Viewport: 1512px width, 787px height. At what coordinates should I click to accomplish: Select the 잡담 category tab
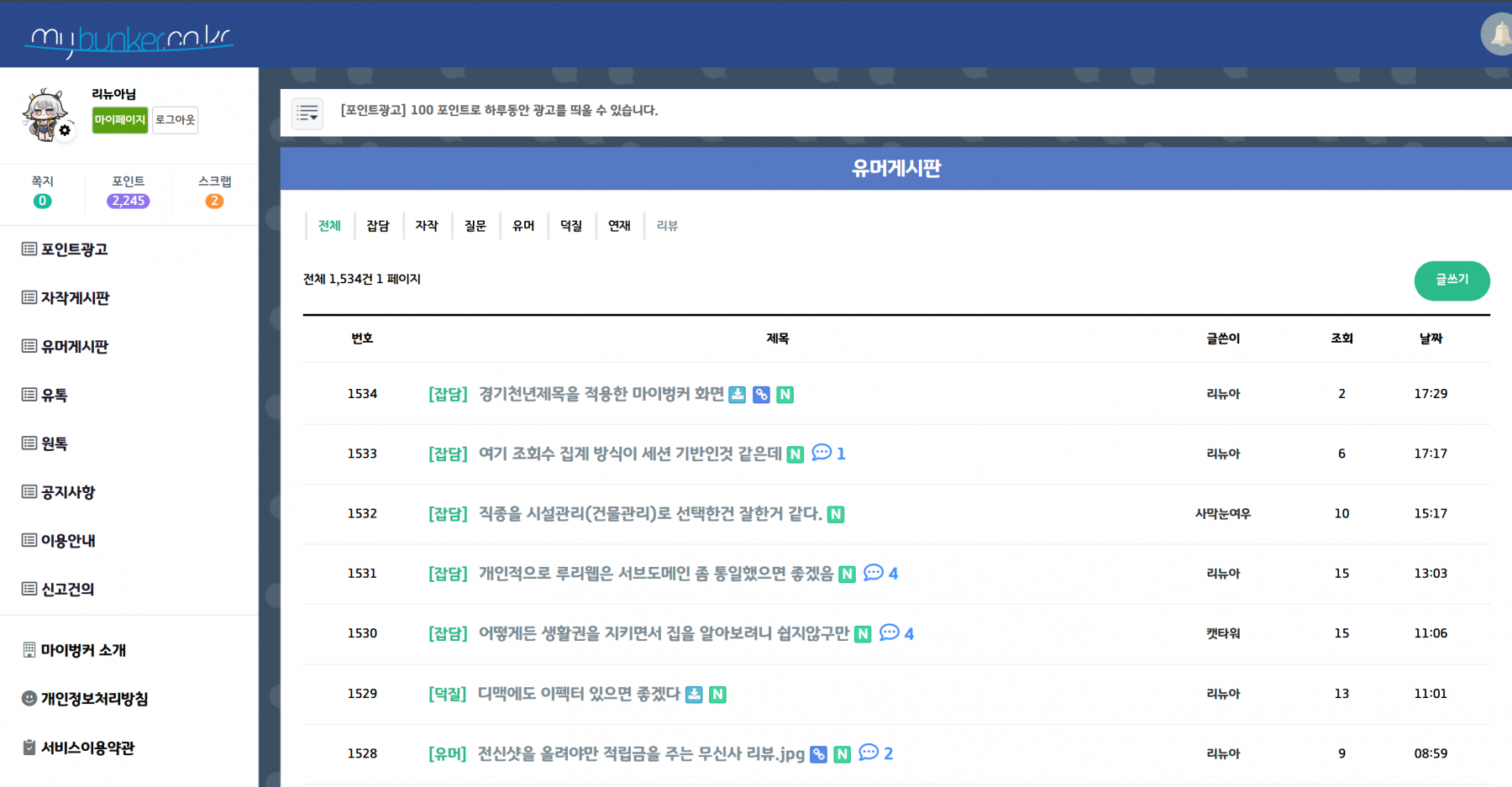pyautogui.click(x=378, y=226)
